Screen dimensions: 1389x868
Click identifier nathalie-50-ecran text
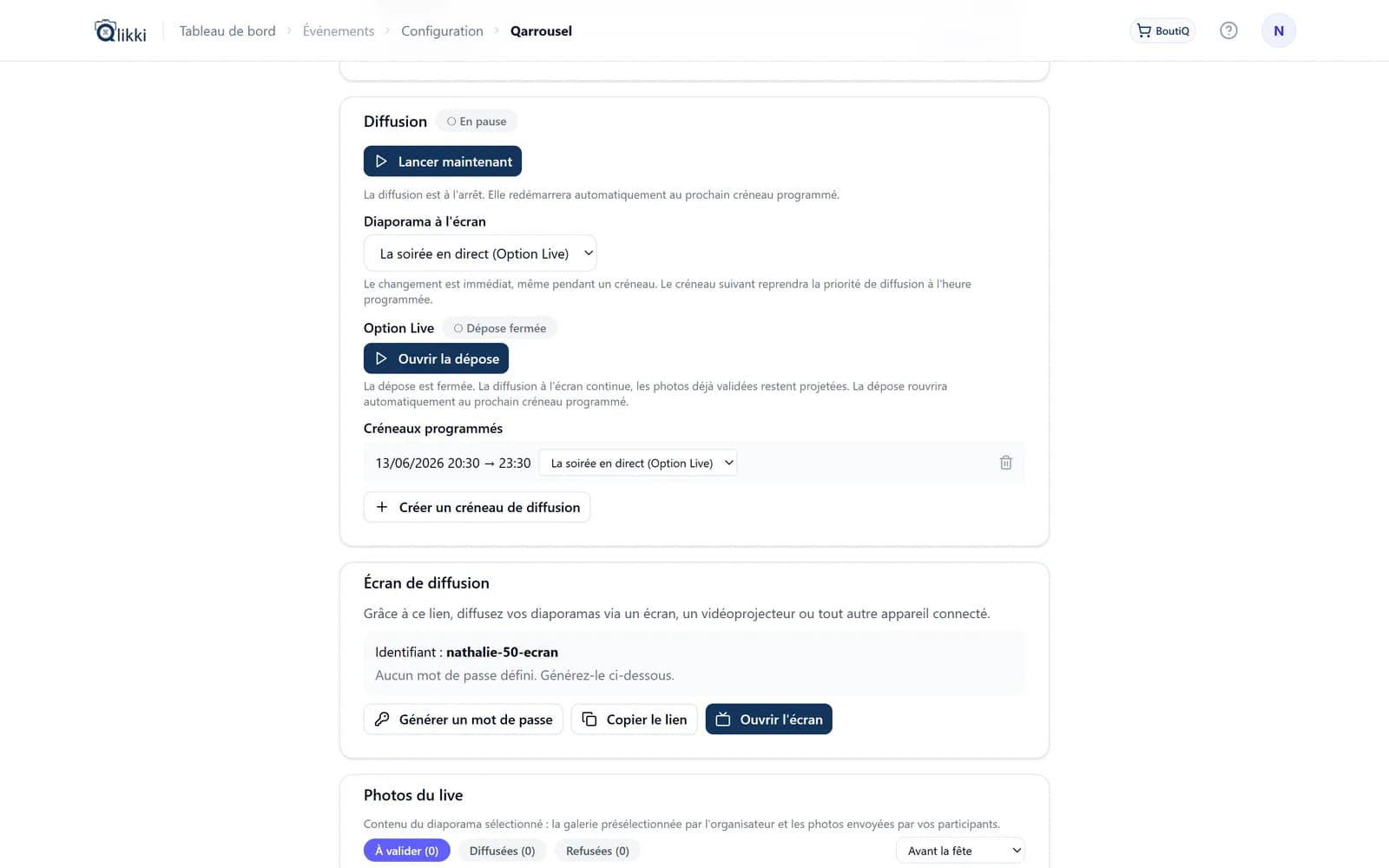click(x=502, y=652)
